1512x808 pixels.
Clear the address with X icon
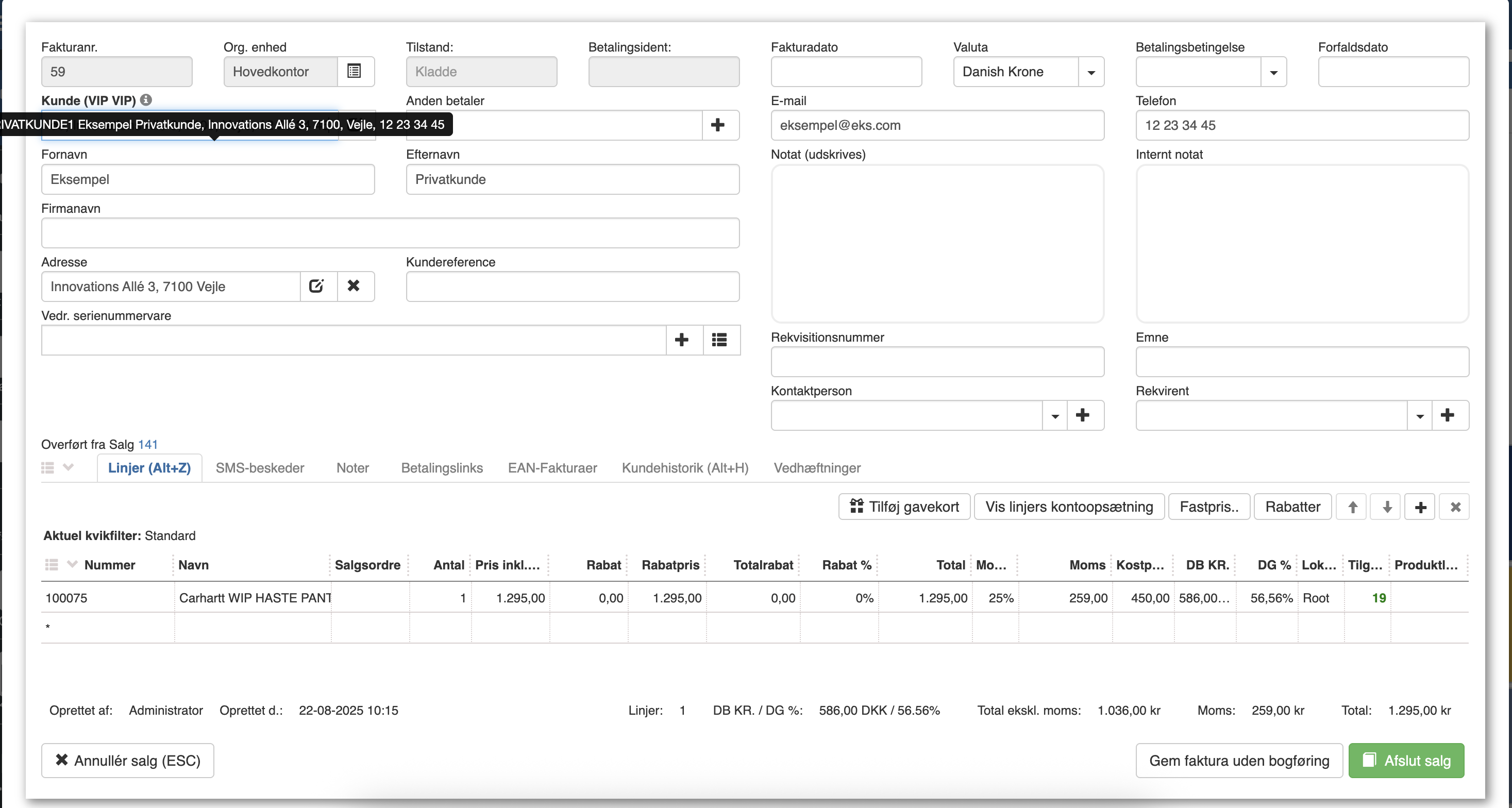click(354, 287)
